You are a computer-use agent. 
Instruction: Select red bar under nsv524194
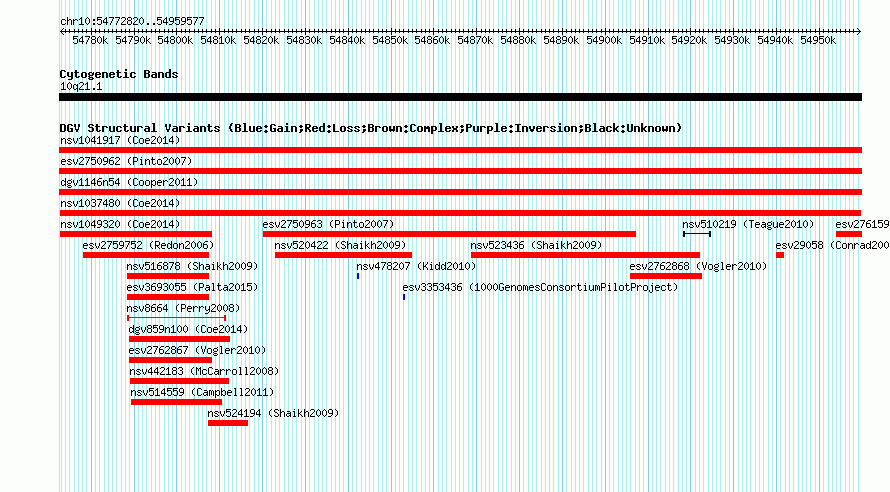(x=228, y=423)
